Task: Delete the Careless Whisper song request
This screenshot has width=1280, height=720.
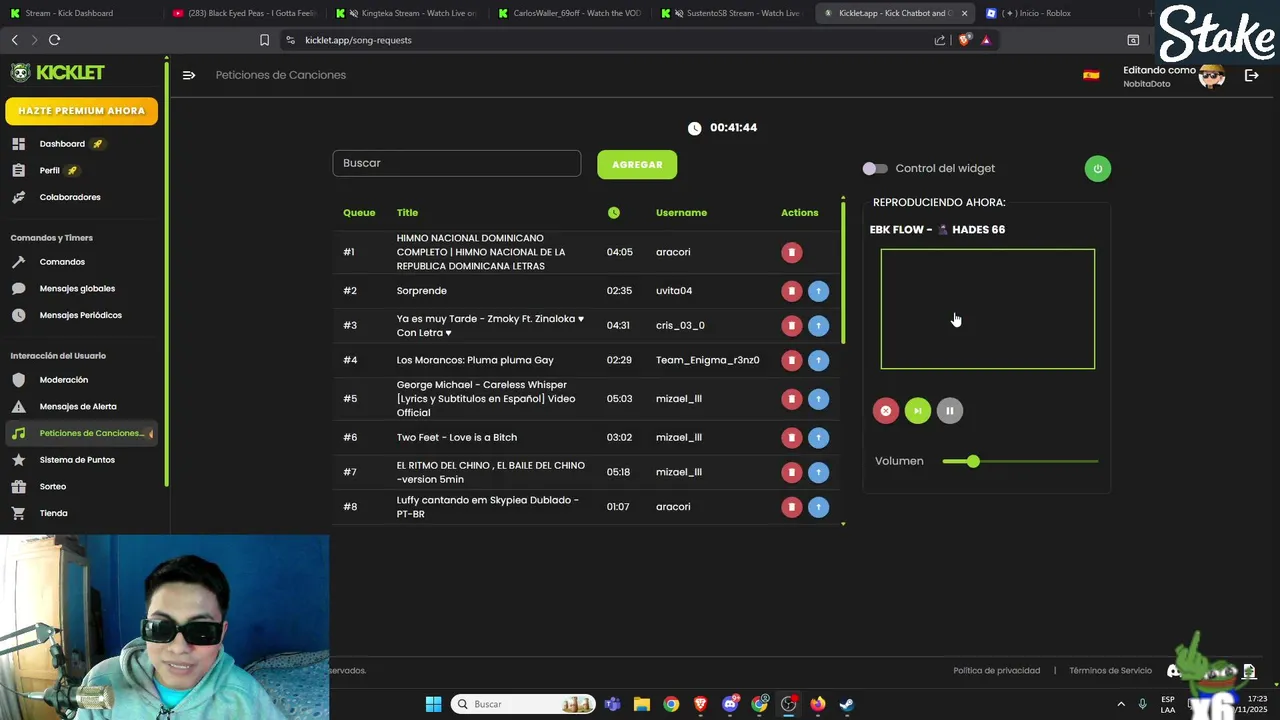Action: click(x=791, y=399)
